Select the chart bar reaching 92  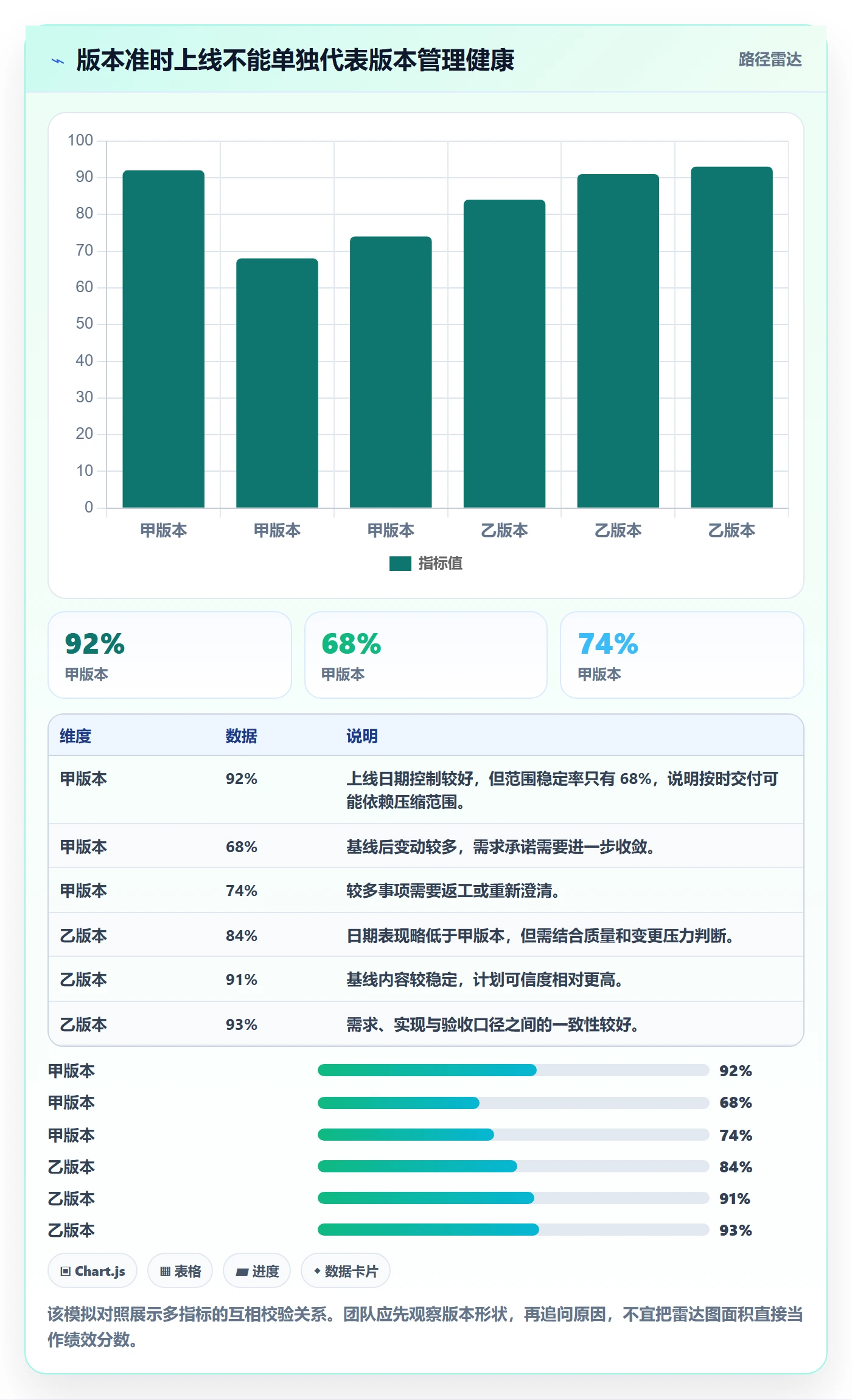(164, 339)
